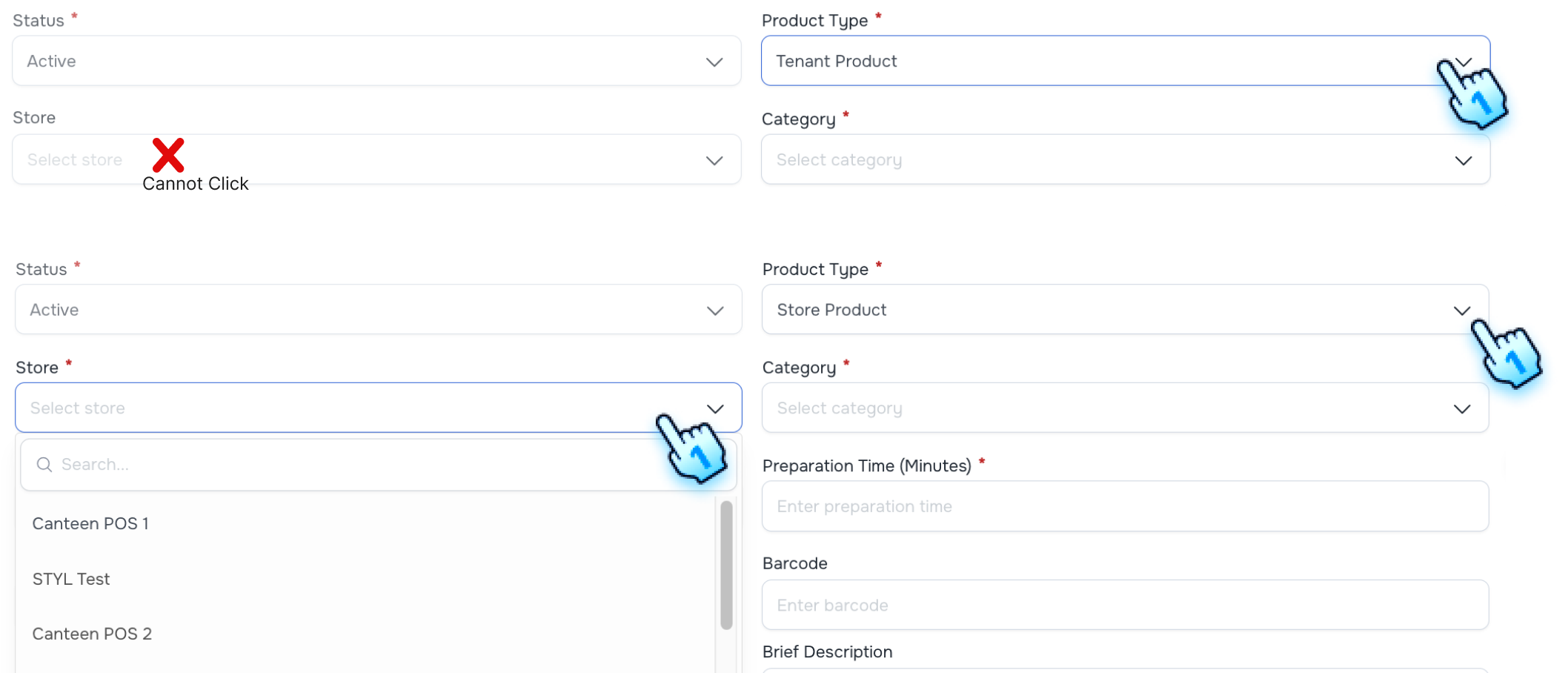Open the disabled Select store field chevron
1568x673 pixels.
coord(714,160)
